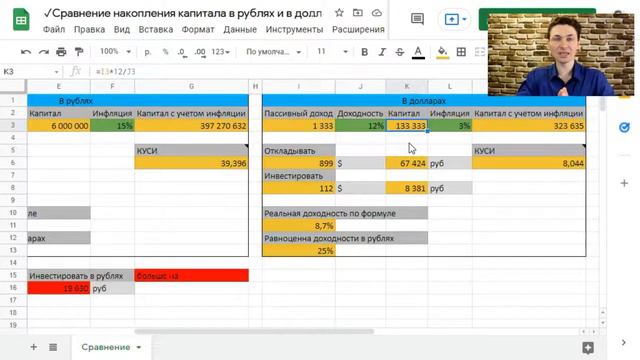Move document to folder icon
640x360 pixels.
pos(358,13)
